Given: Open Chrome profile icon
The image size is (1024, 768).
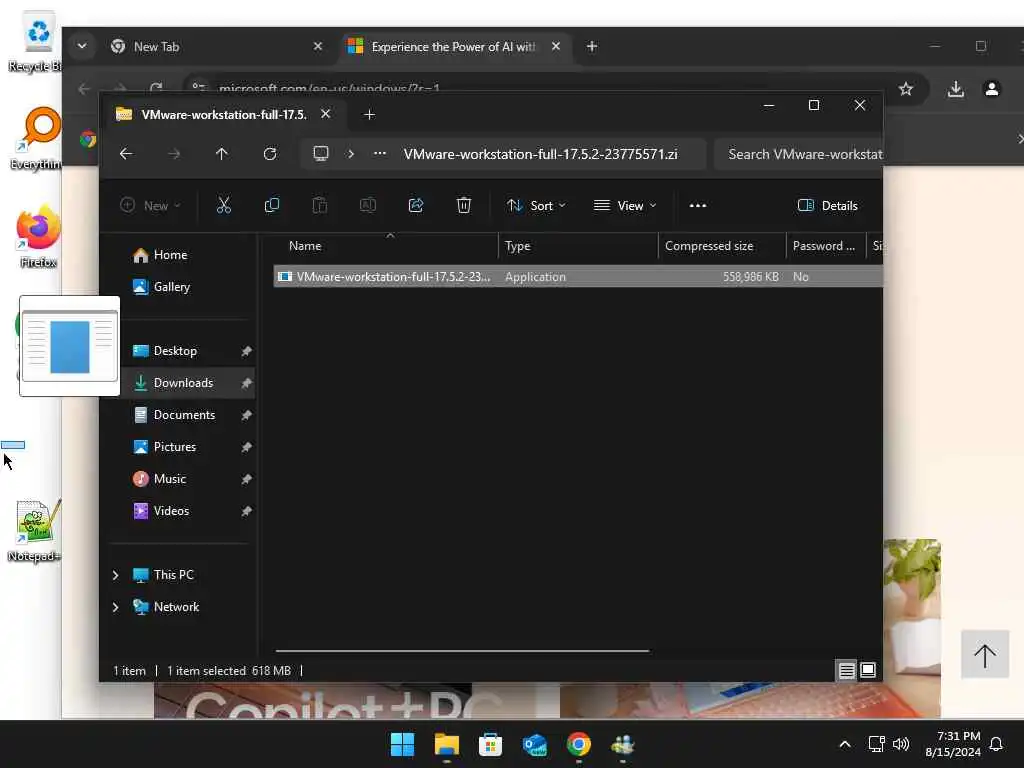Looking at the screenshot, I should click(991, 89).
